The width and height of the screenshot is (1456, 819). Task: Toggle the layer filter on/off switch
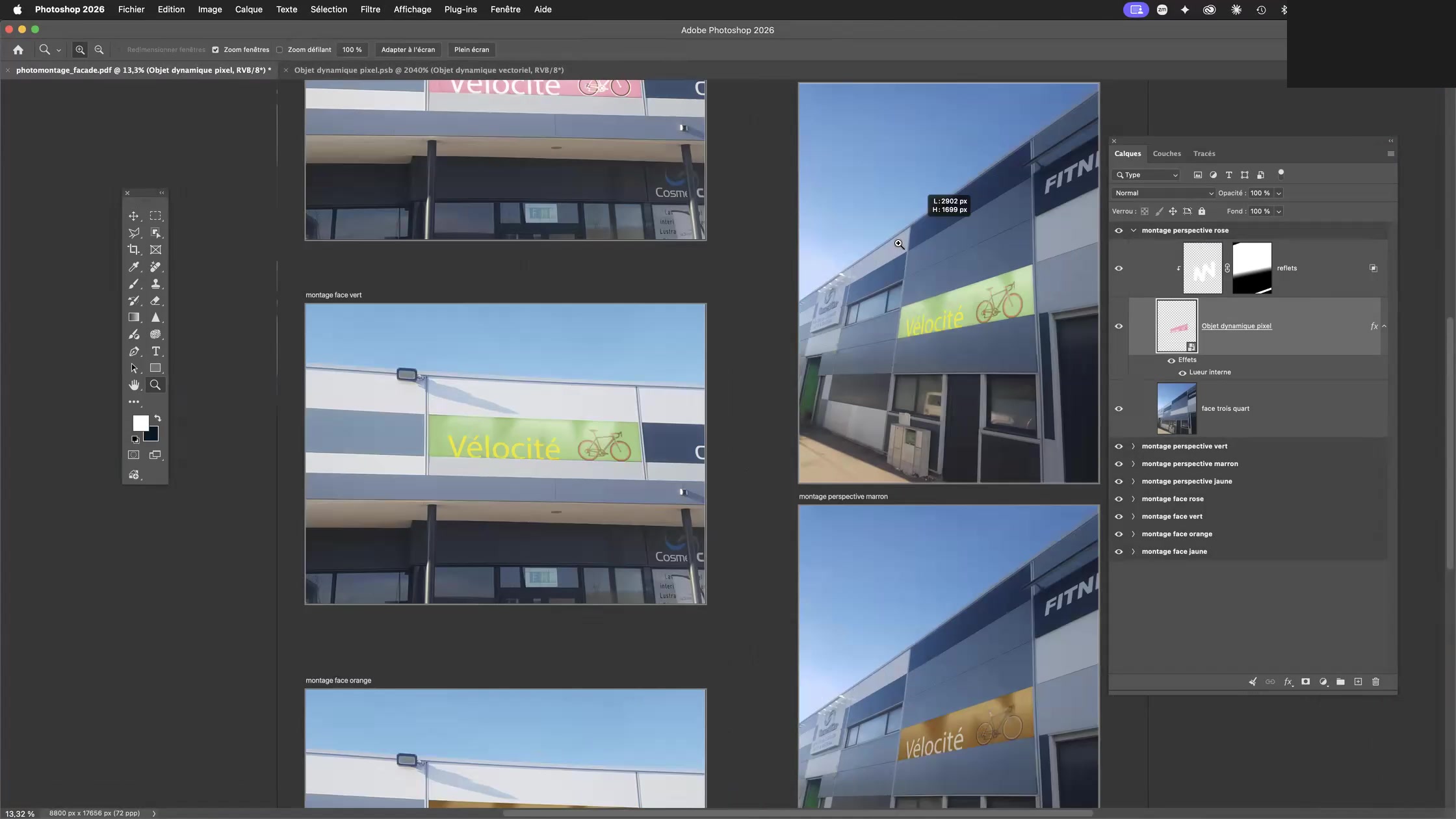pos(1281,174)
